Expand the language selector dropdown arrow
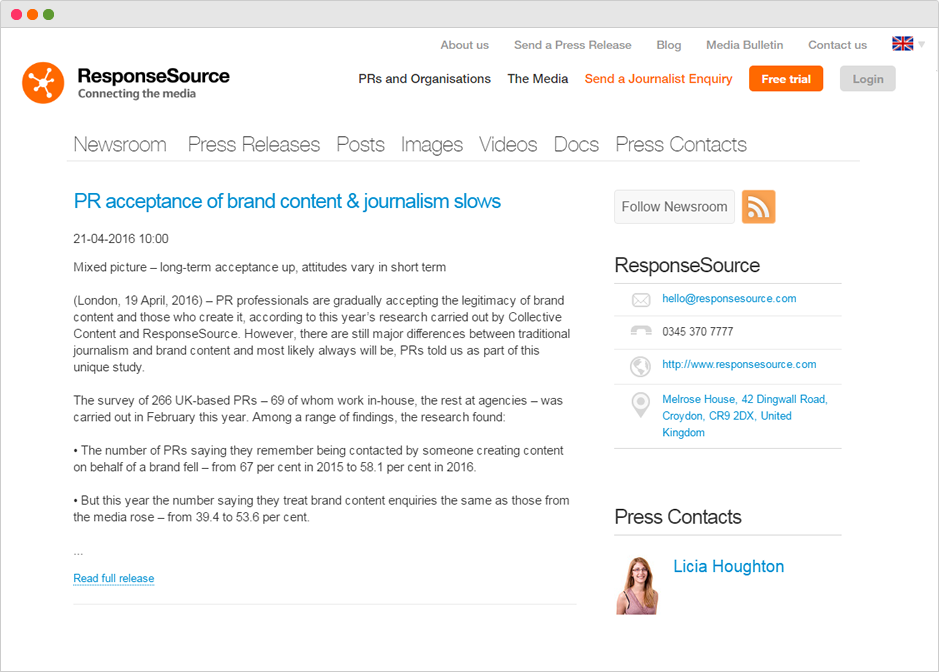Screen dimensions: 939x672 (x=922, y=45)
